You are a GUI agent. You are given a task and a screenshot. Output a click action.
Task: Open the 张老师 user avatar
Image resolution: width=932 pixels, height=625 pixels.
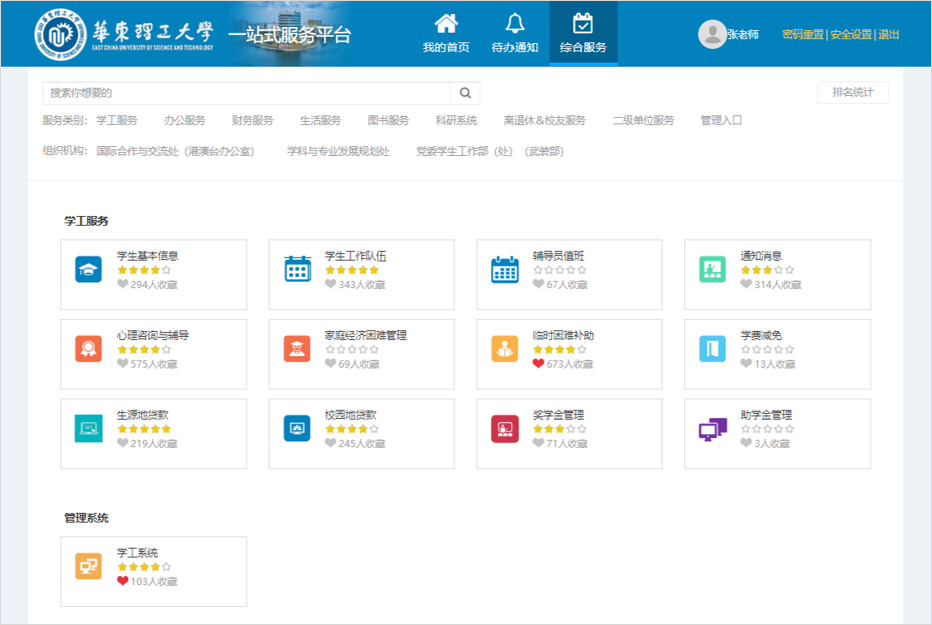(711, 34)
